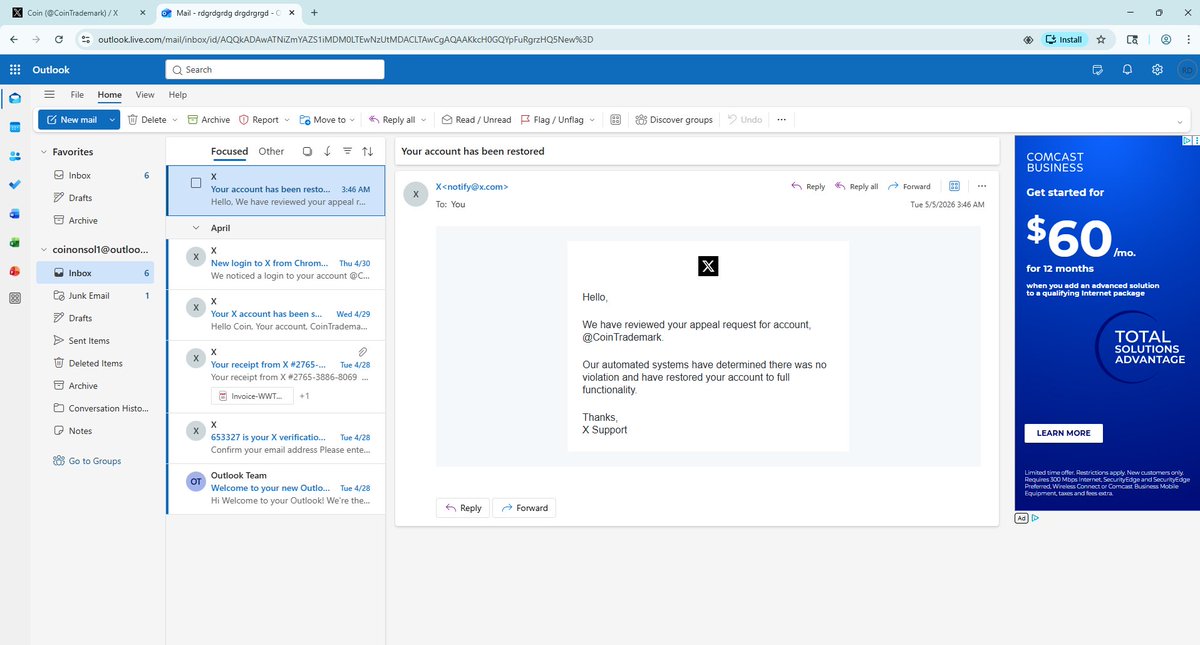This screenshot has width=1200, height=645.
Task: Open notifications bell in Outlook header
Action: point(1127,70)
